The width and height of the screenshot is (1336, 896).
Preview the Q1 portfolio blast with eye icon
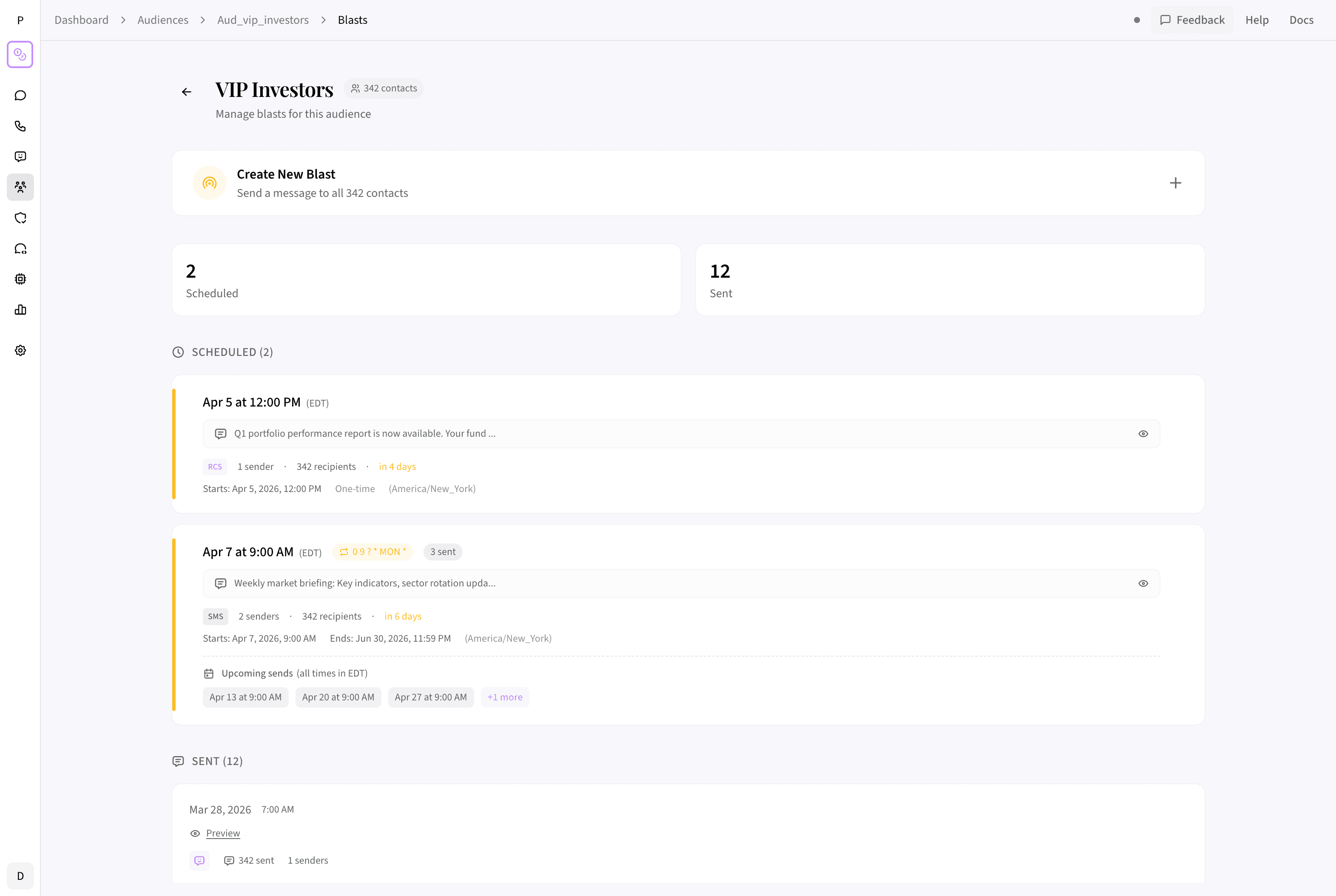pyautogui.click(x=1143, y=434)
